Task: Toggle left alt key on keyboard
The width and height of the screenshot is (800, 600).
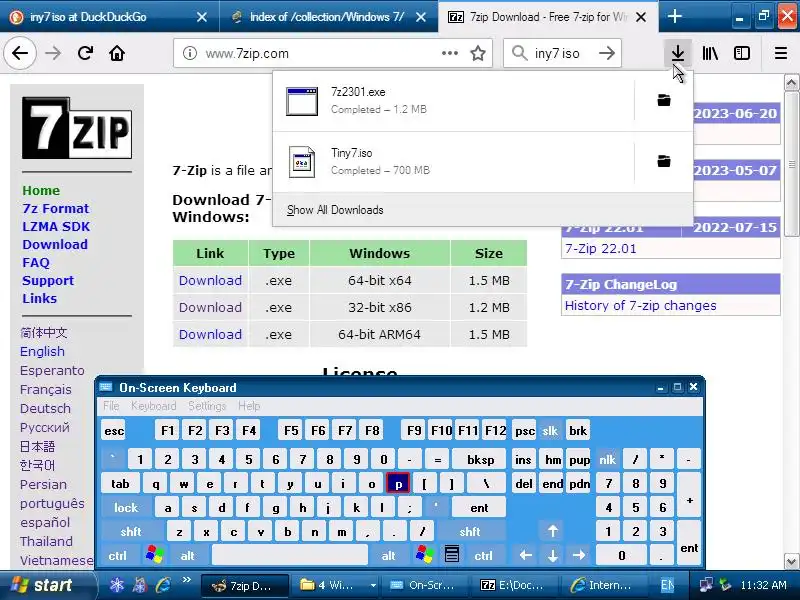Action: coord(187,555)
